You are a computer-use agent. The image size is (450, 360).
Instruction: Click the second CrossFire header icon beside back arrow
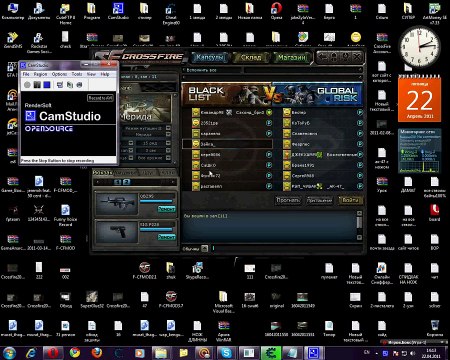point(334,57)
